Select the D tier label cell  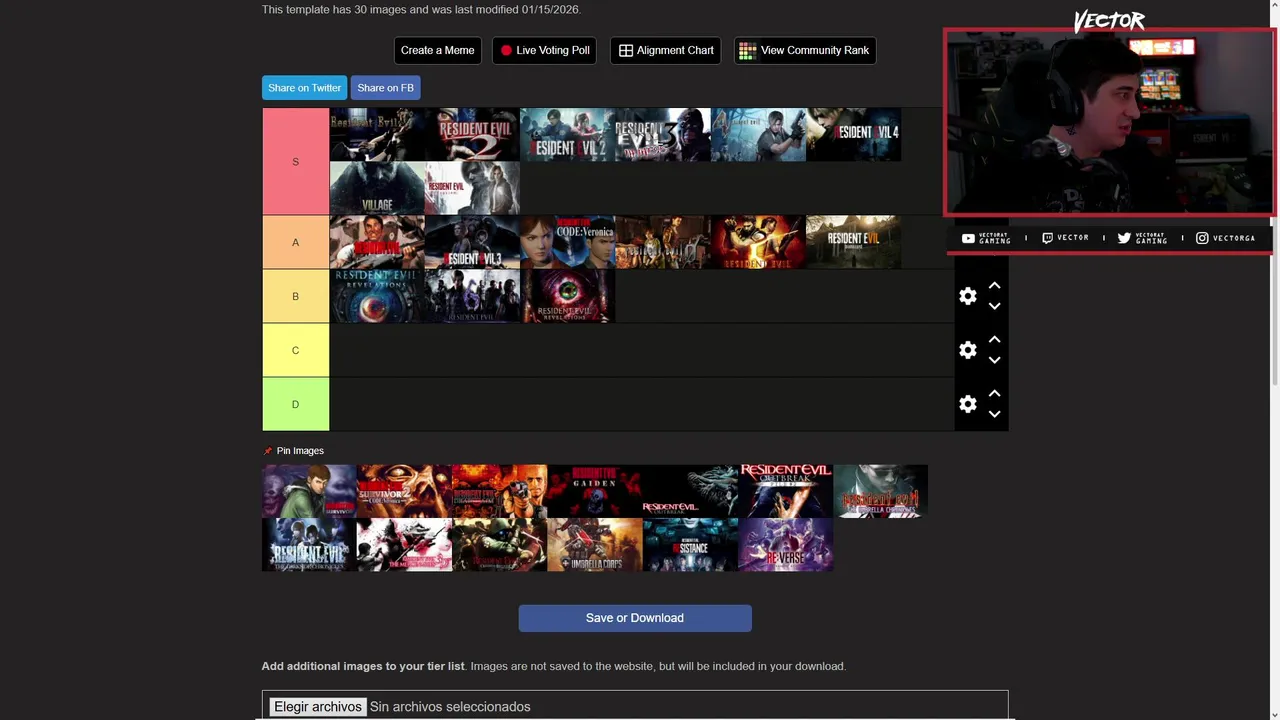[x=296, y=404]
